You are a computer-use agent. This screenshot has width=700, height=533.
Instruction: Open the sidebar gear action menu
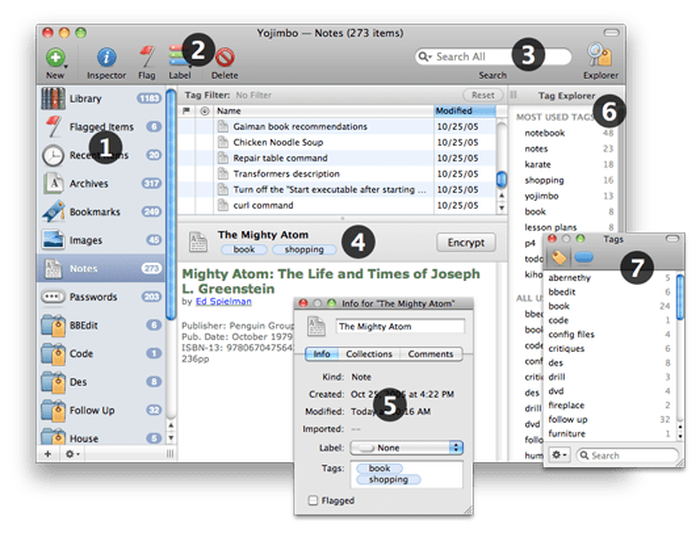71,454
